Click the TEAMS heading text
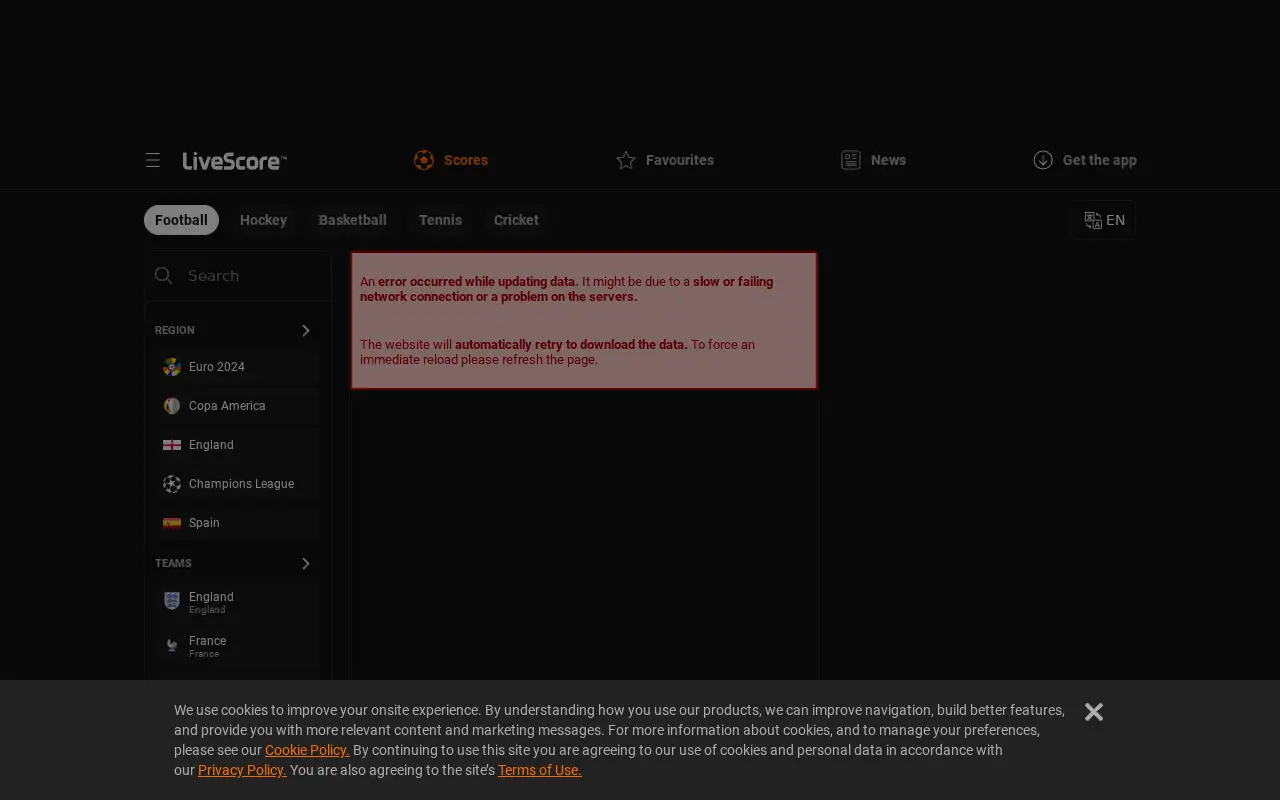Screen dimensions: 1280x800 click(173, 564)
